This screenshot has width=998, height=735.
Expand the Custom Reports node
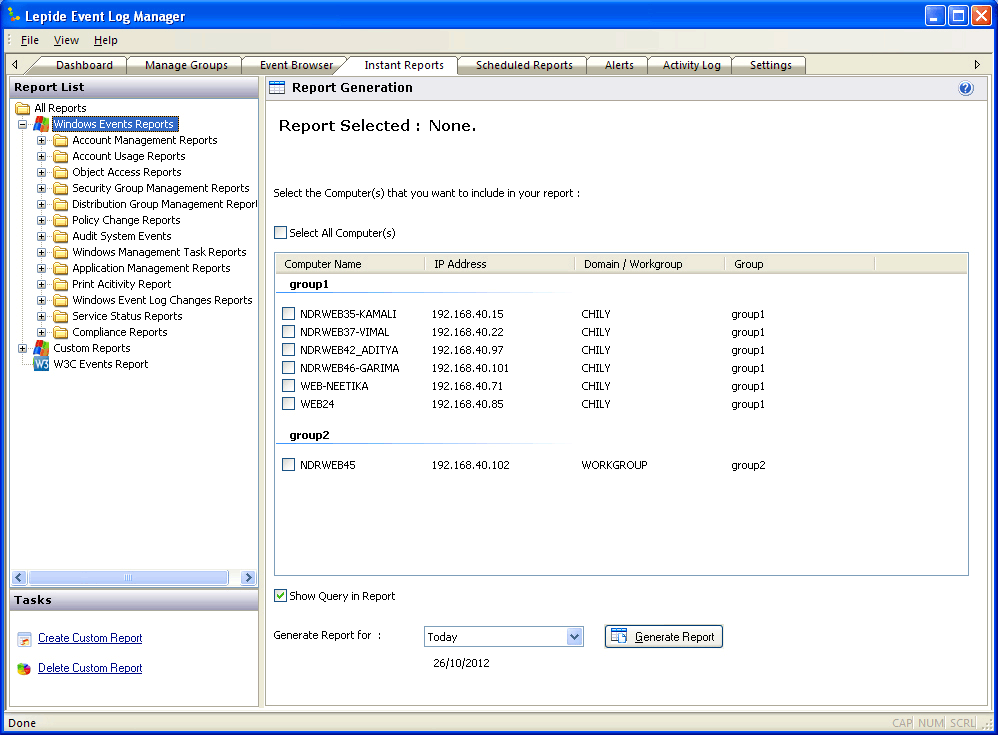(23, 348)
